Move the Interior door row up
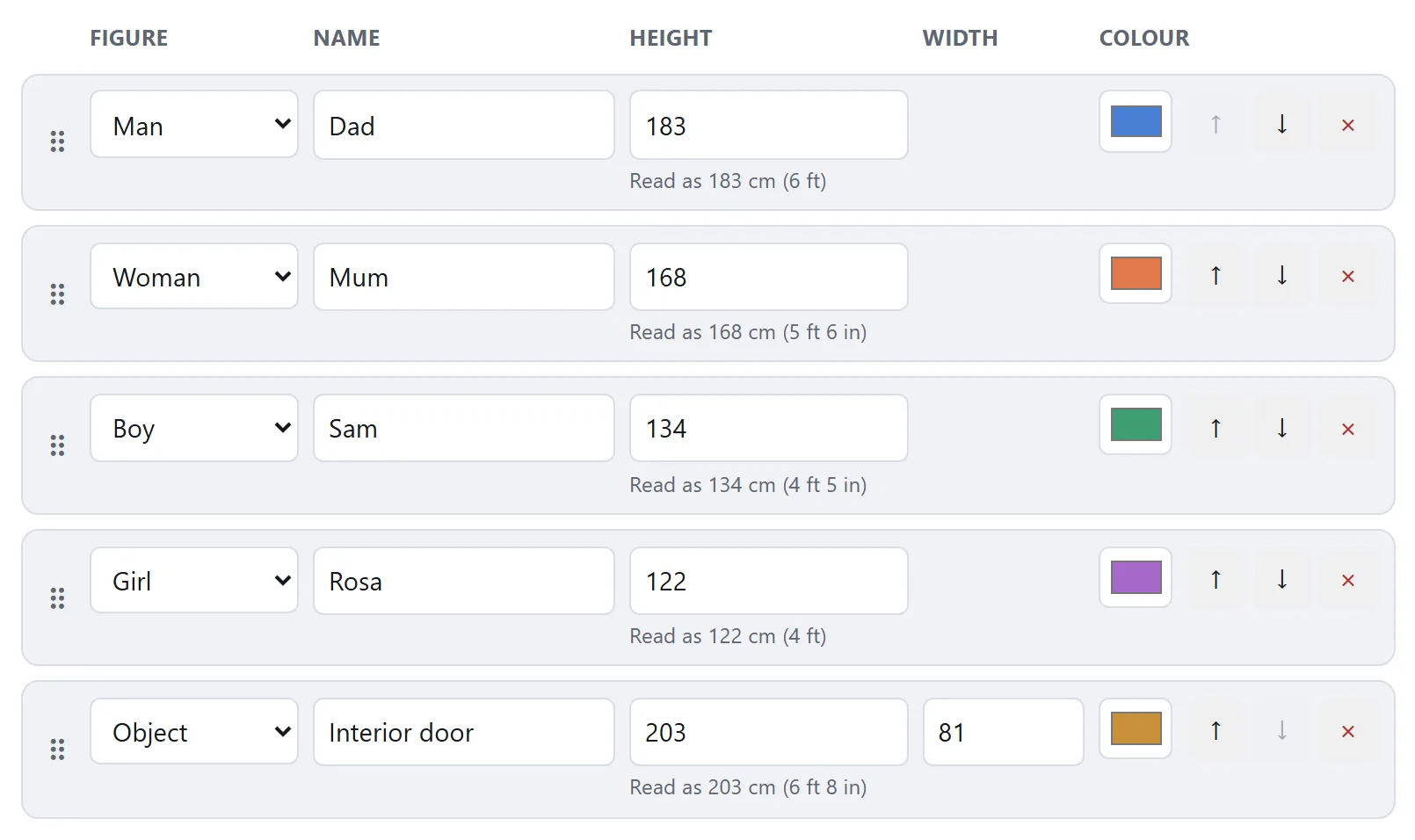The image size is (1415, 840). coord(1215,731)
